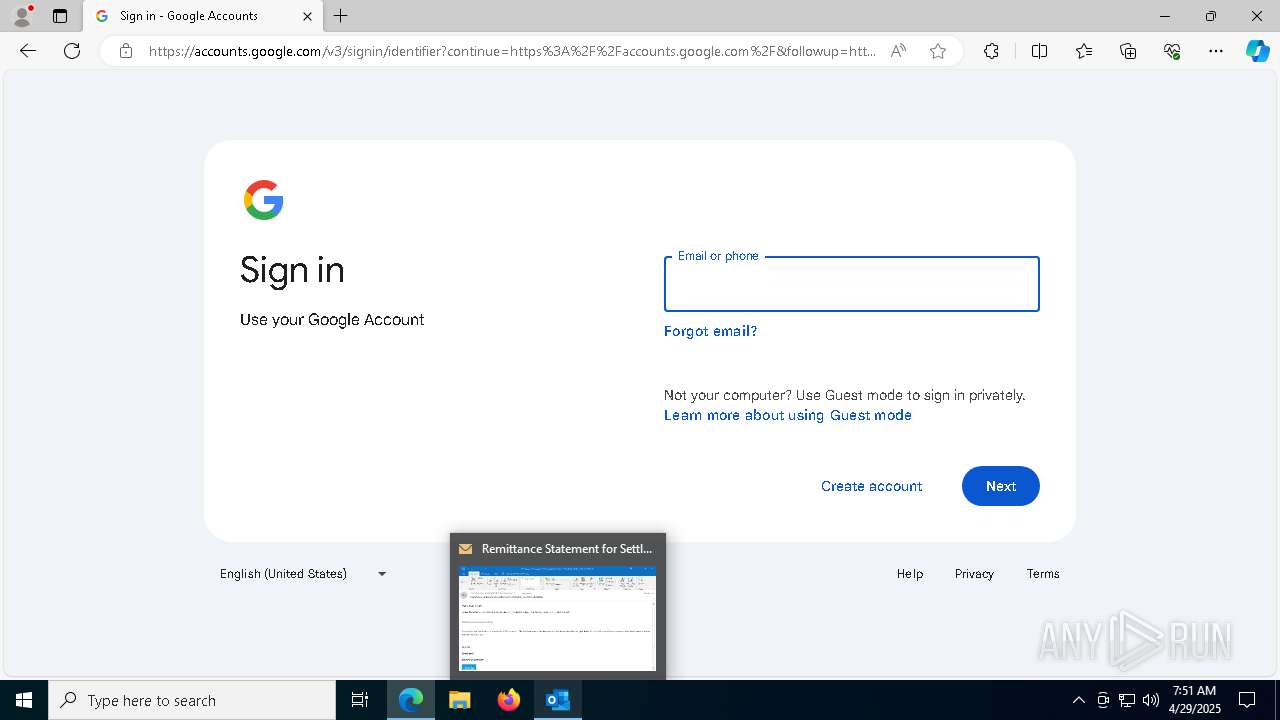Viewport: 1280px width, 720px height.
Task: Open the notification center icon
Action: (x=1247, y=700)
